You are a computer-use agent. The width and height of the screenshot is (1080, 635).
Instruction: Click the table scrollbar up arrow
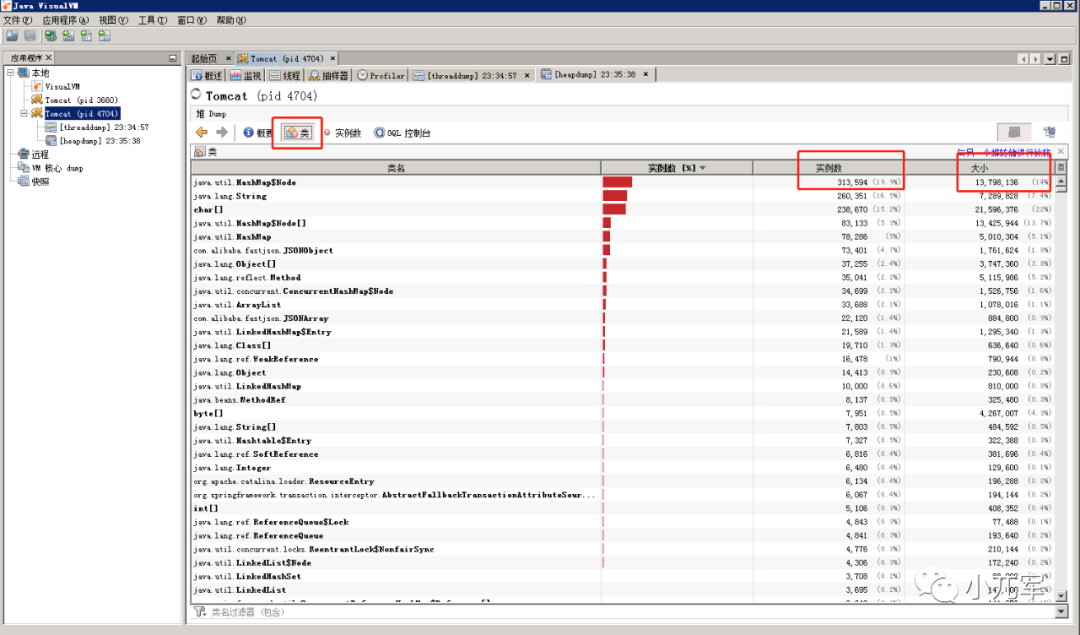[x=1061, y=182]
